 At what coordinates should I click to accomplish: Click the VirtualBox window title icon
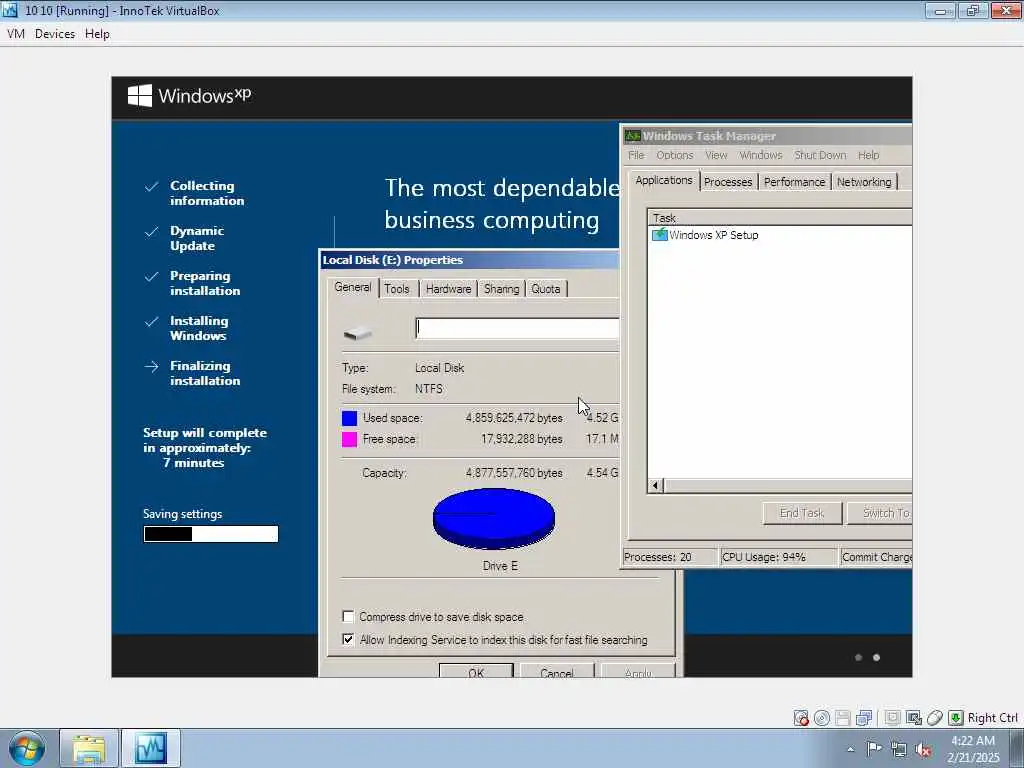pyautogui.click(x=10, y=10)
